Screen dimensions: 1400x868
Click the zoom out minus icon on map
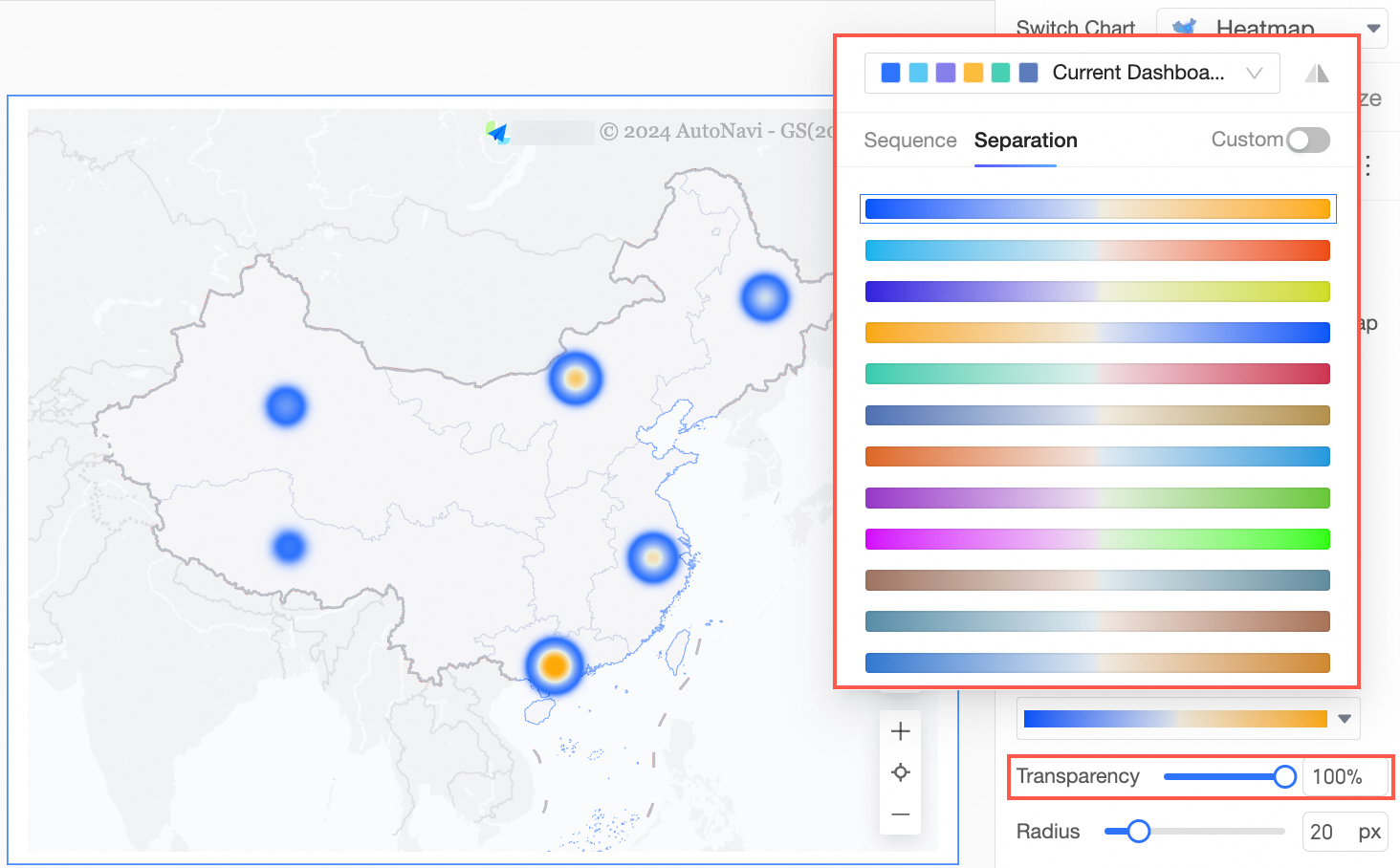pyautogui.click(x=900, y=814)
